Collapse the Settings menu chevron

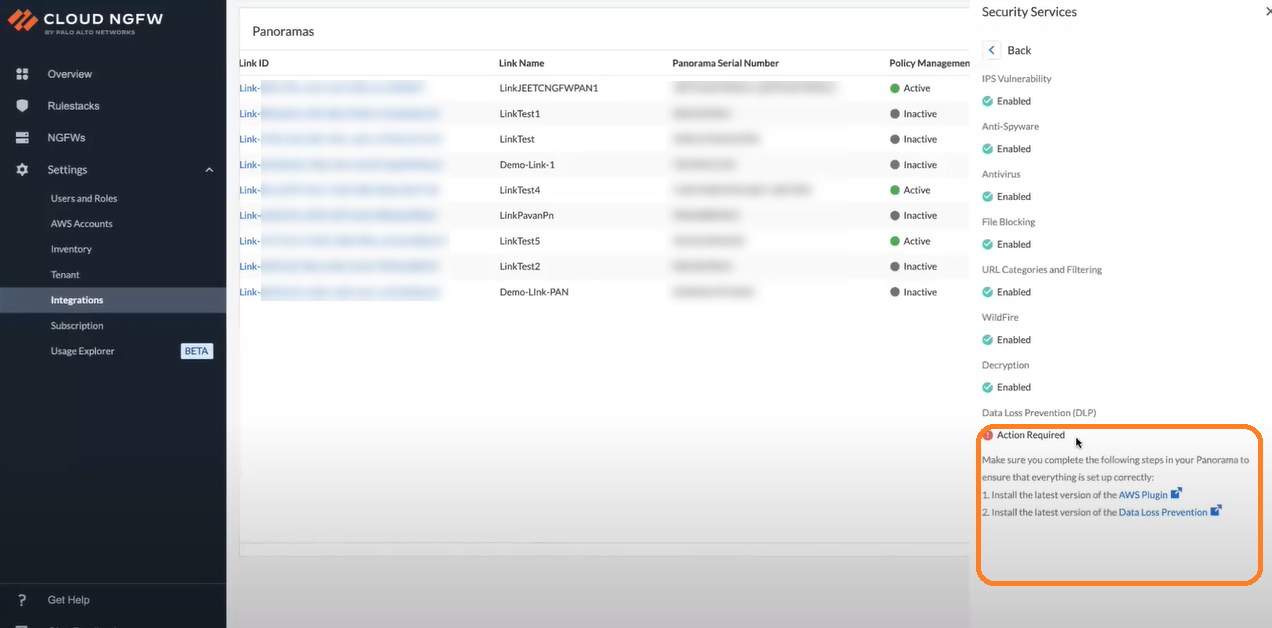point(209,170)
